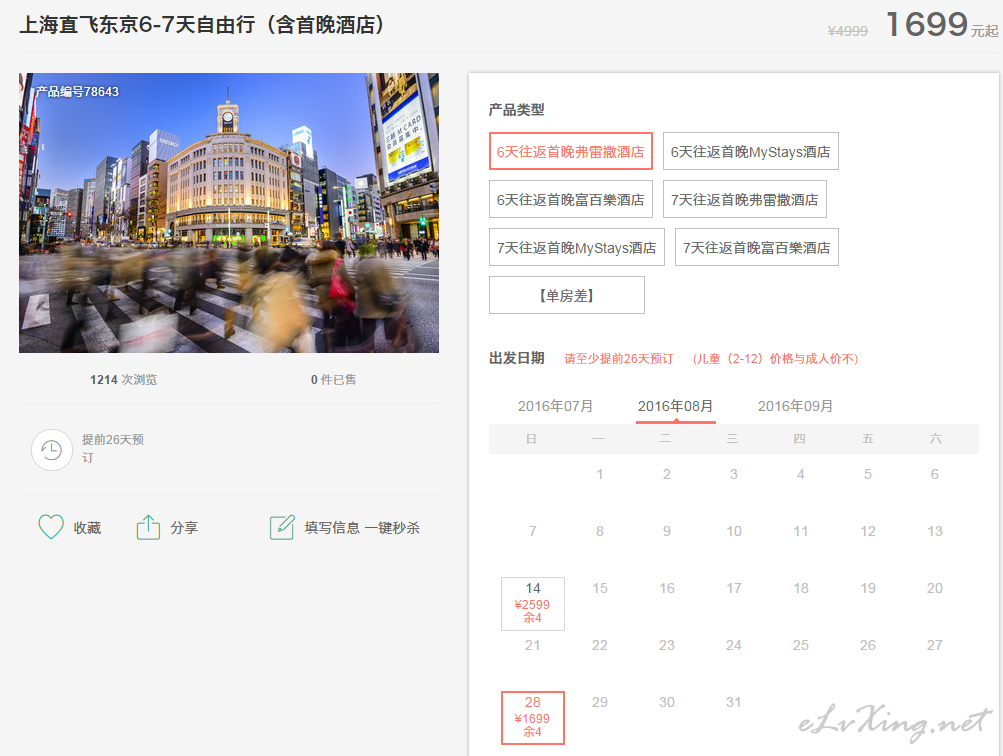
Task: Click the share upload icon
Action: point(148,527)
